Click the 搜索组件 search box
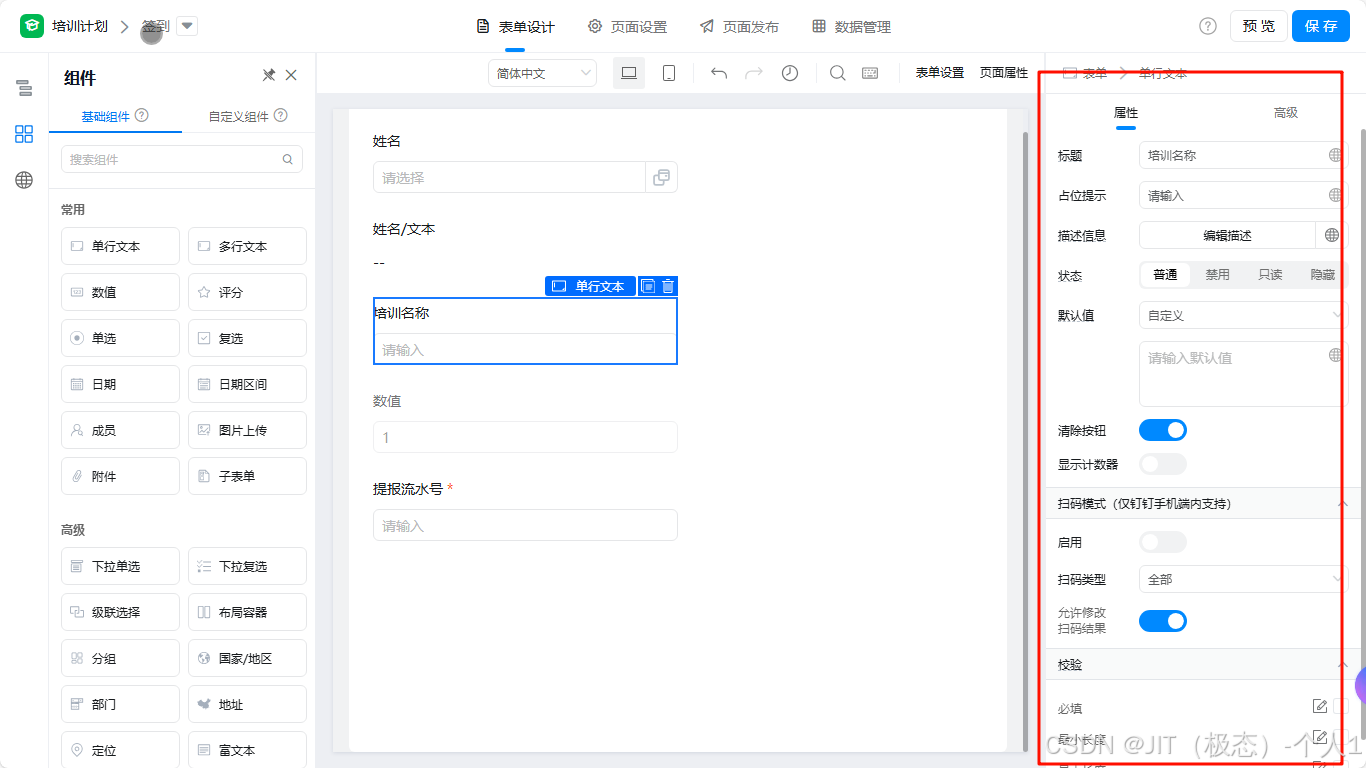Screen dimensions: 1366x768 click(182, 159)
